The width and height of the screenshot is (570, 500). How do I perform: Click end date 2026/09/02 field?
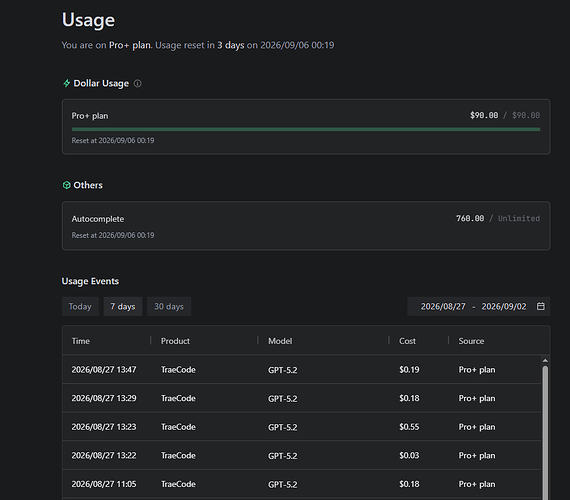click(x=504, y=306)
